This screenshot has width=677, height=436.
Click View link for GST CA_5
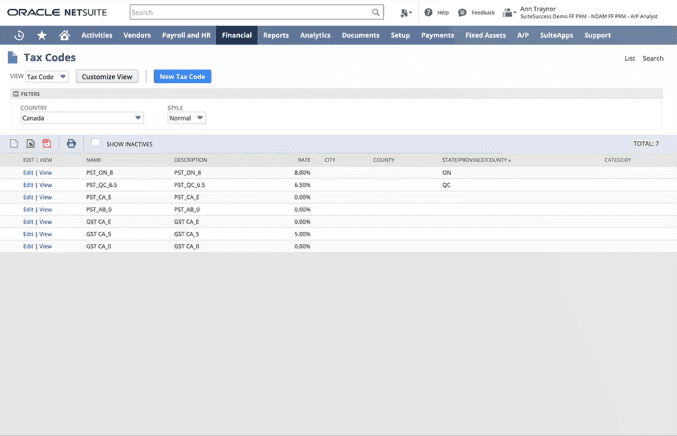(x=46, y=234)
